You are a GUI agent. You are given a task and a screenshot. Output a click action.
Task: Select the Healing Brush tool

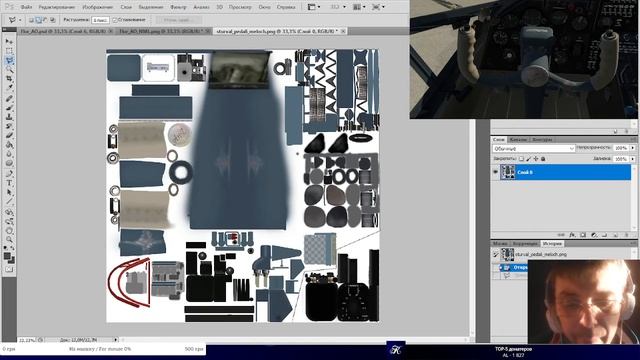[9, 99]
